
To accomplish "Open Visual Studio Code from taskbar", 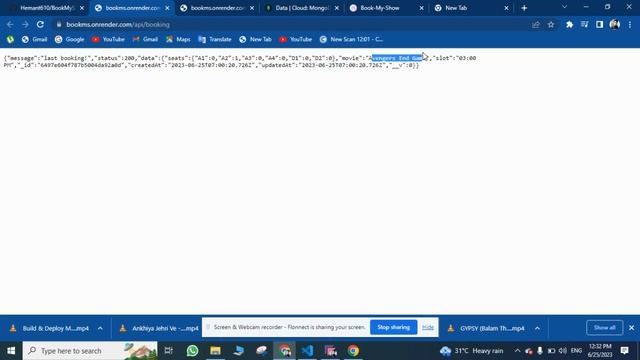I will [307, 351].
